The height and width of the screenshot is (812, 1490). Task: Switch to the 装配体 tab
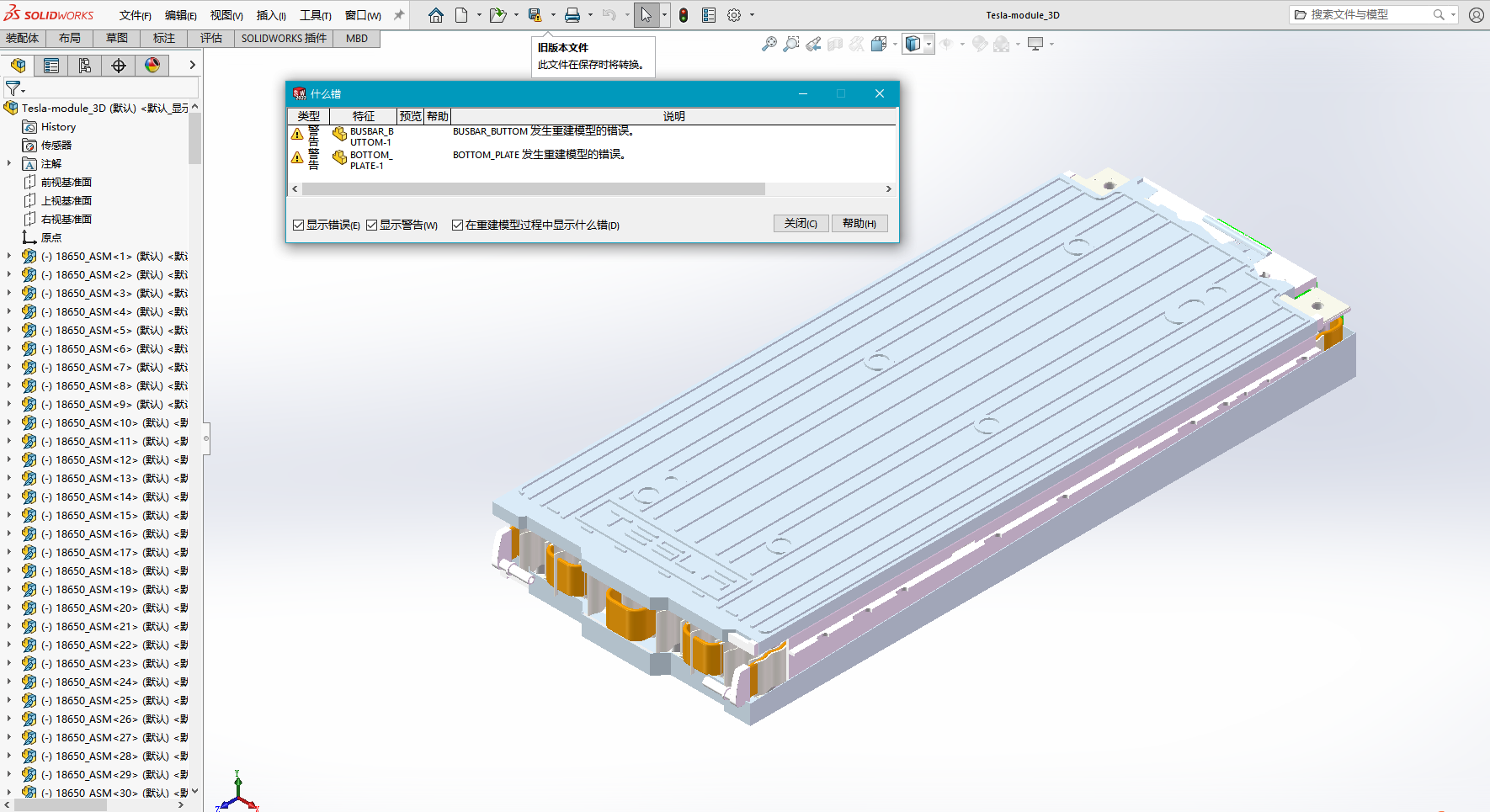pyautogui.click(x=23, y=38)
